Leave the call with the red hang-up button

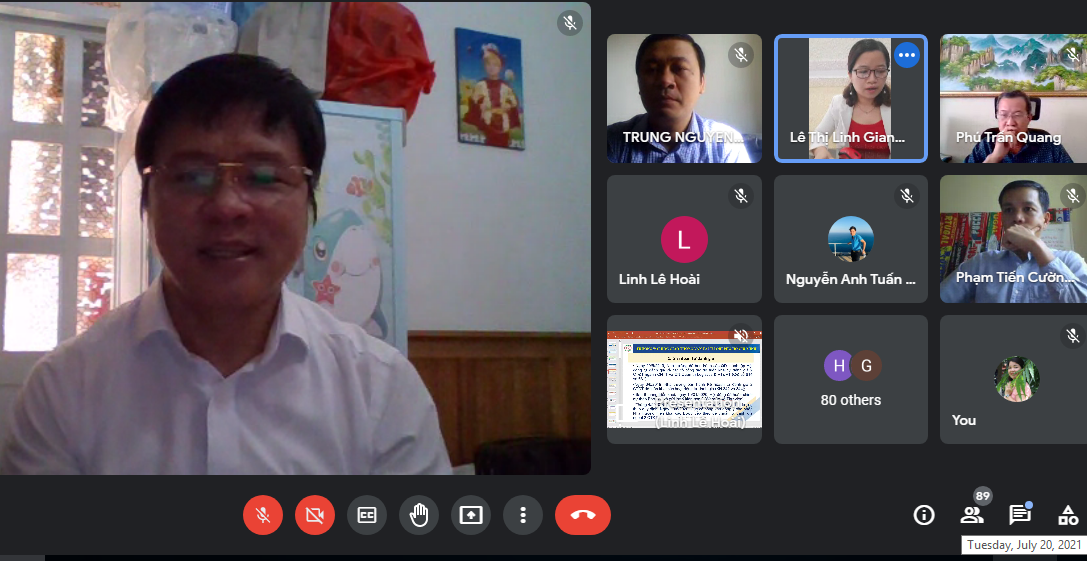pos(583,515)
